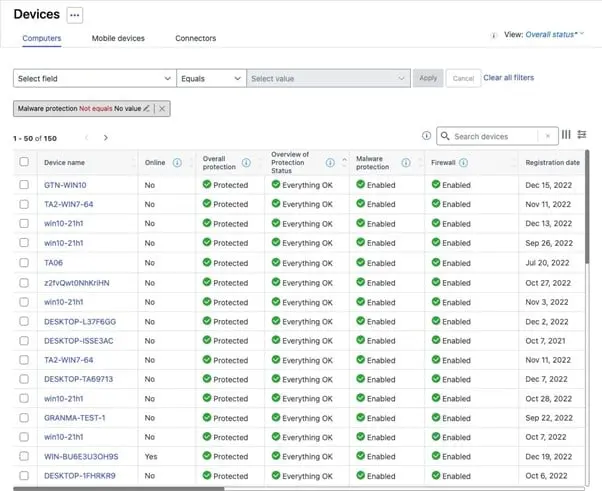This screenshot has width=602, height=491.
Task: Open the Select field dropdown
Action: pyautogui.click(x=95, y=78)
